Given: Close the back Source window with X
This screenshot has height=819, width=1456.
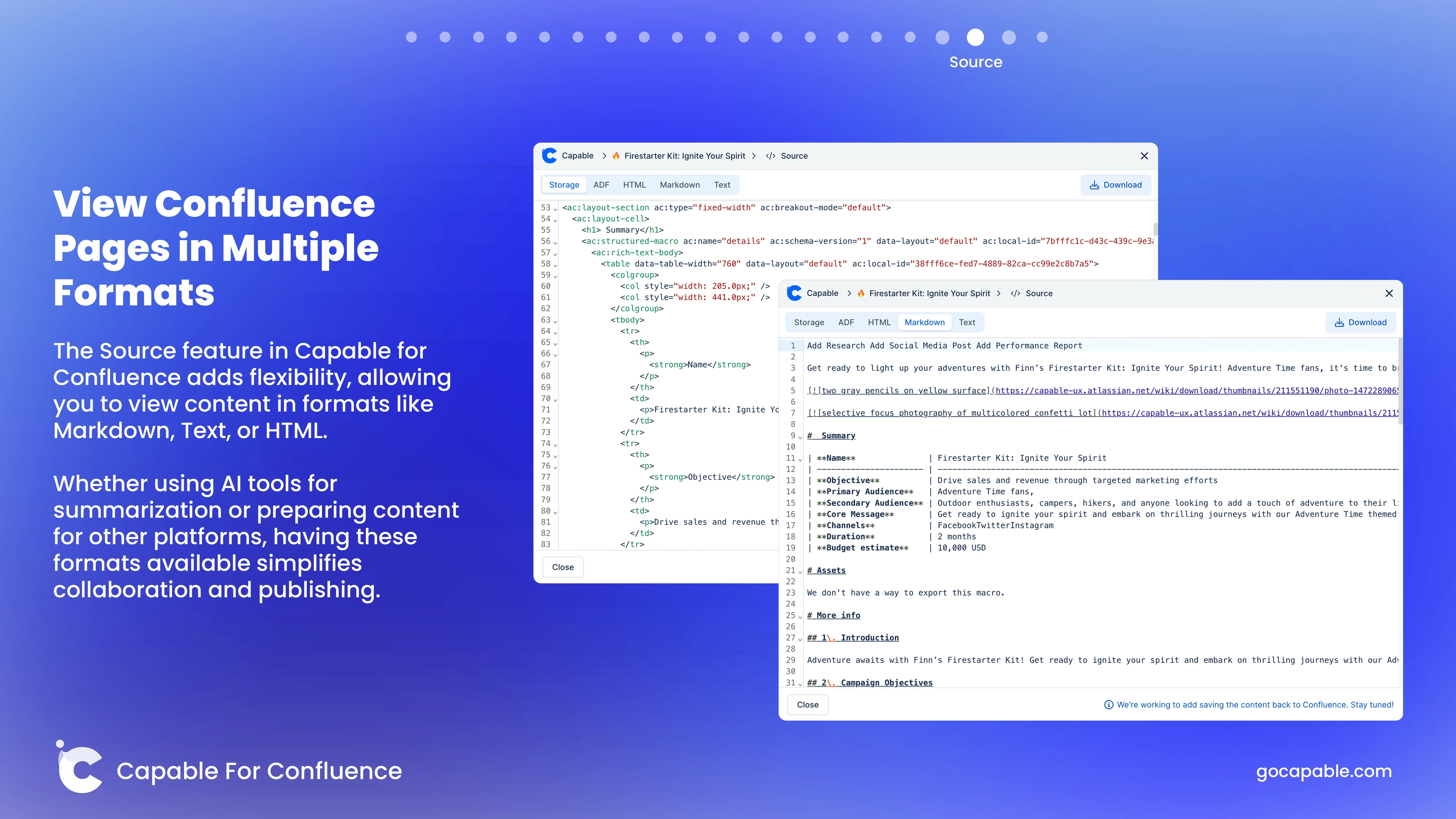Looking at the screenshot, I should coord(1144,155).
